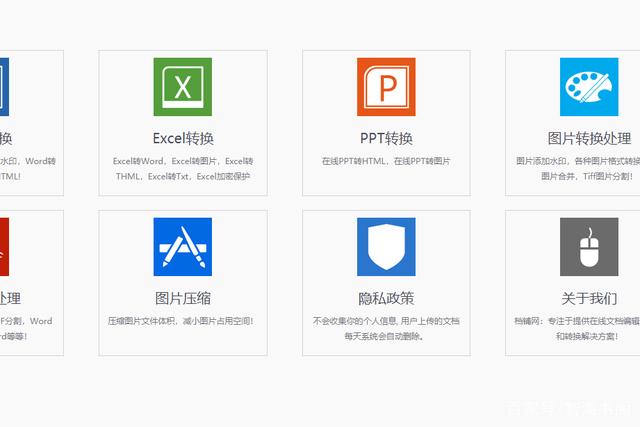Image resolution: width=640 pixels, height=427 pixels.
Task: Click the green Excel icon
Action: (x=182, y=87)
